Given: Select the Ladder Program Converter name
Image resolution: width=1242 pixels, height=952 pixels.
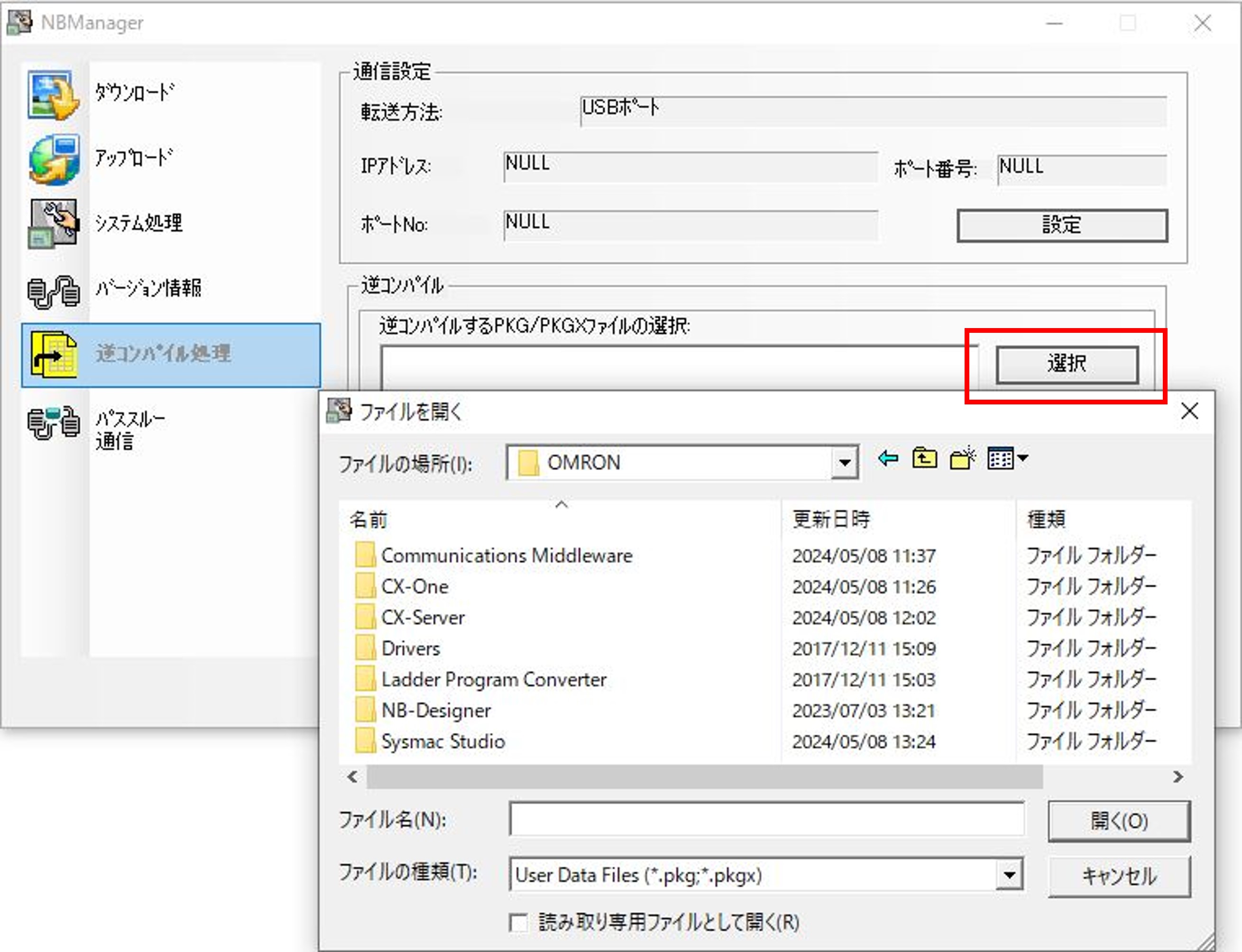Looking at the screenshot, I should [x=494, y=679].
